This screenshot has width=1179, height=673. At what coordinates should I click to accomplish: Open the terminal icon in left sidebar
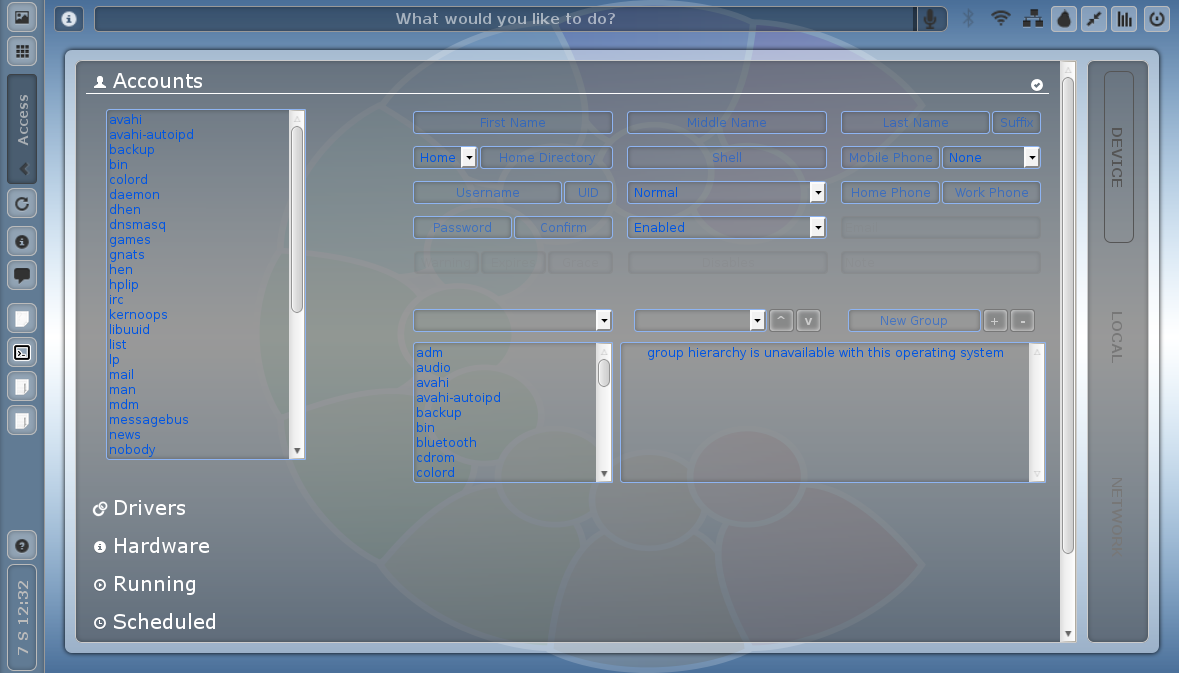pyautogui.click(x=22, y=352)
